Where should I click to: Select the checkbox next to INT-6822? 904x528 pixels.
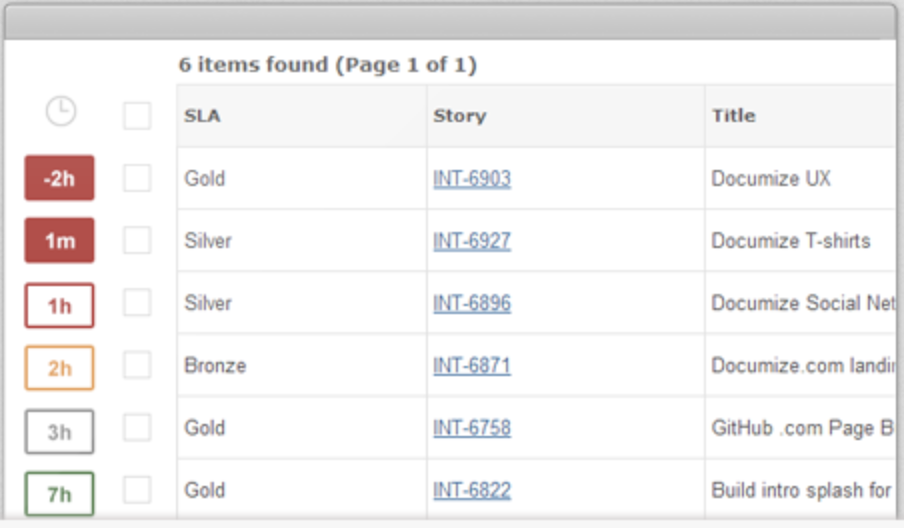(x=137, y=490)
